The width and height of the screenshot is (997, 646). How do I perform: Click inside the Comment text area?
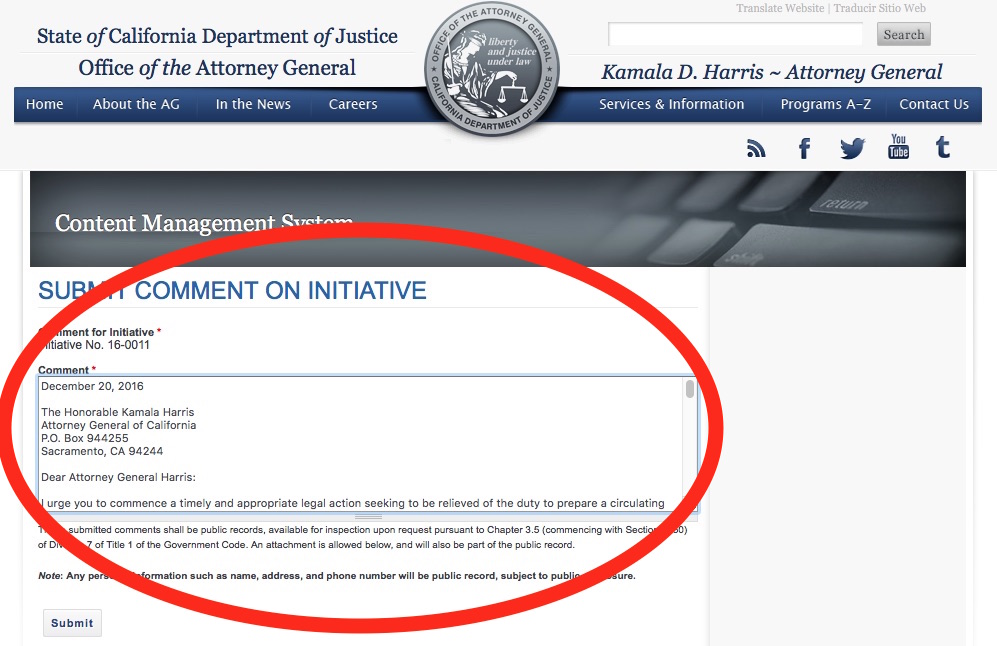click(368, 444)
